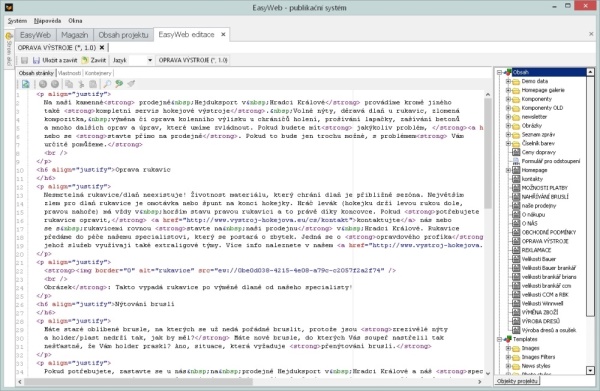The width and height of the screenshot is (600, 391).
Task: Select Velikosti Bauer in the tree
Action: (x=539, y=259)
